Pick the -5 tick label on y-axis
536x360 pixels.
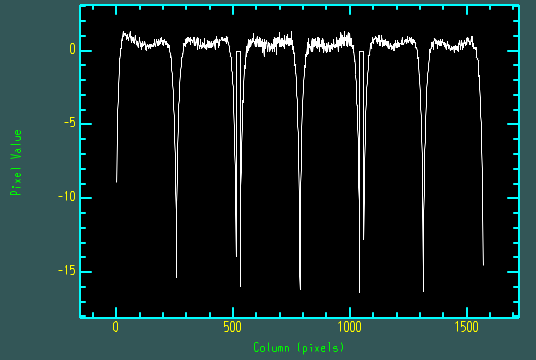70,123
